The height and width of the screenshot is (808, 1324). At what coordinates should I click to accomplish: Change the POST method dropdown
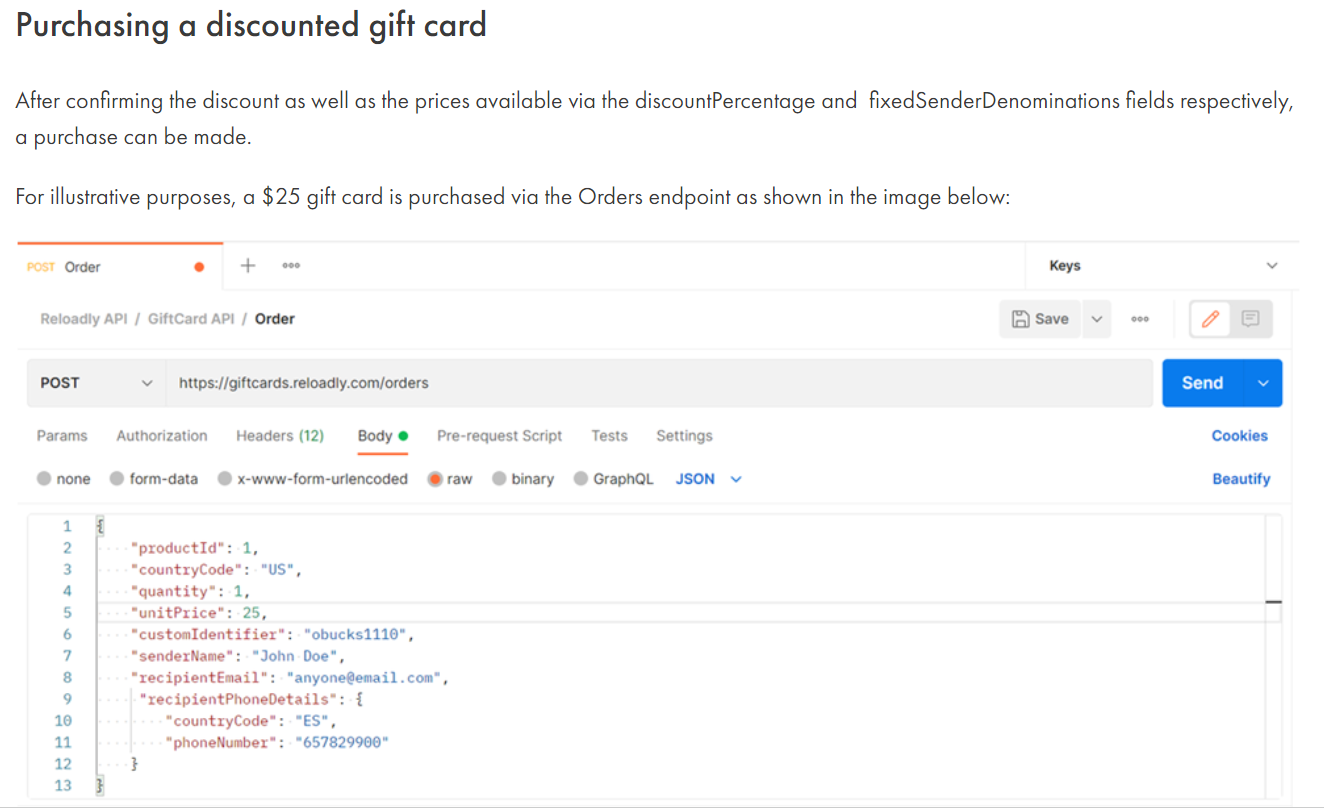pyautogui.click(x=95, y=383)
